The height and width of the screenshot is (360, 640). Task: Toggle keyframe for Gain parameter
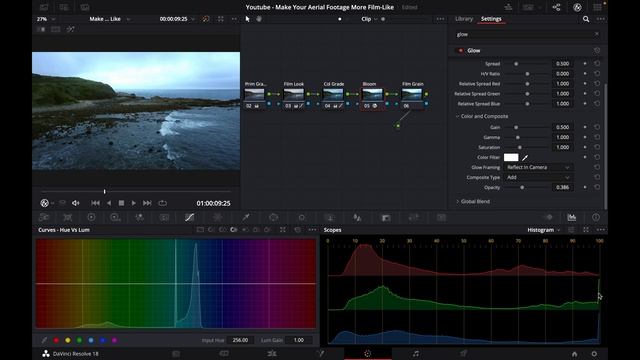tap(585, 127)
